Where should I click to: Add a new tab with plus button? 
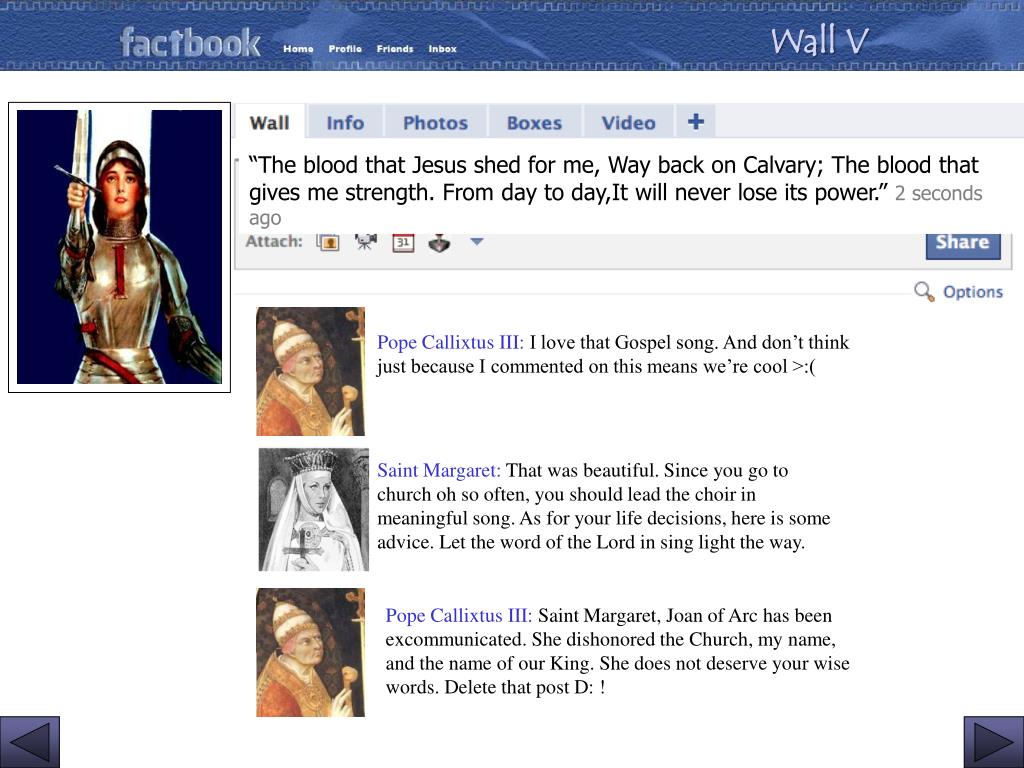(696, 121)
